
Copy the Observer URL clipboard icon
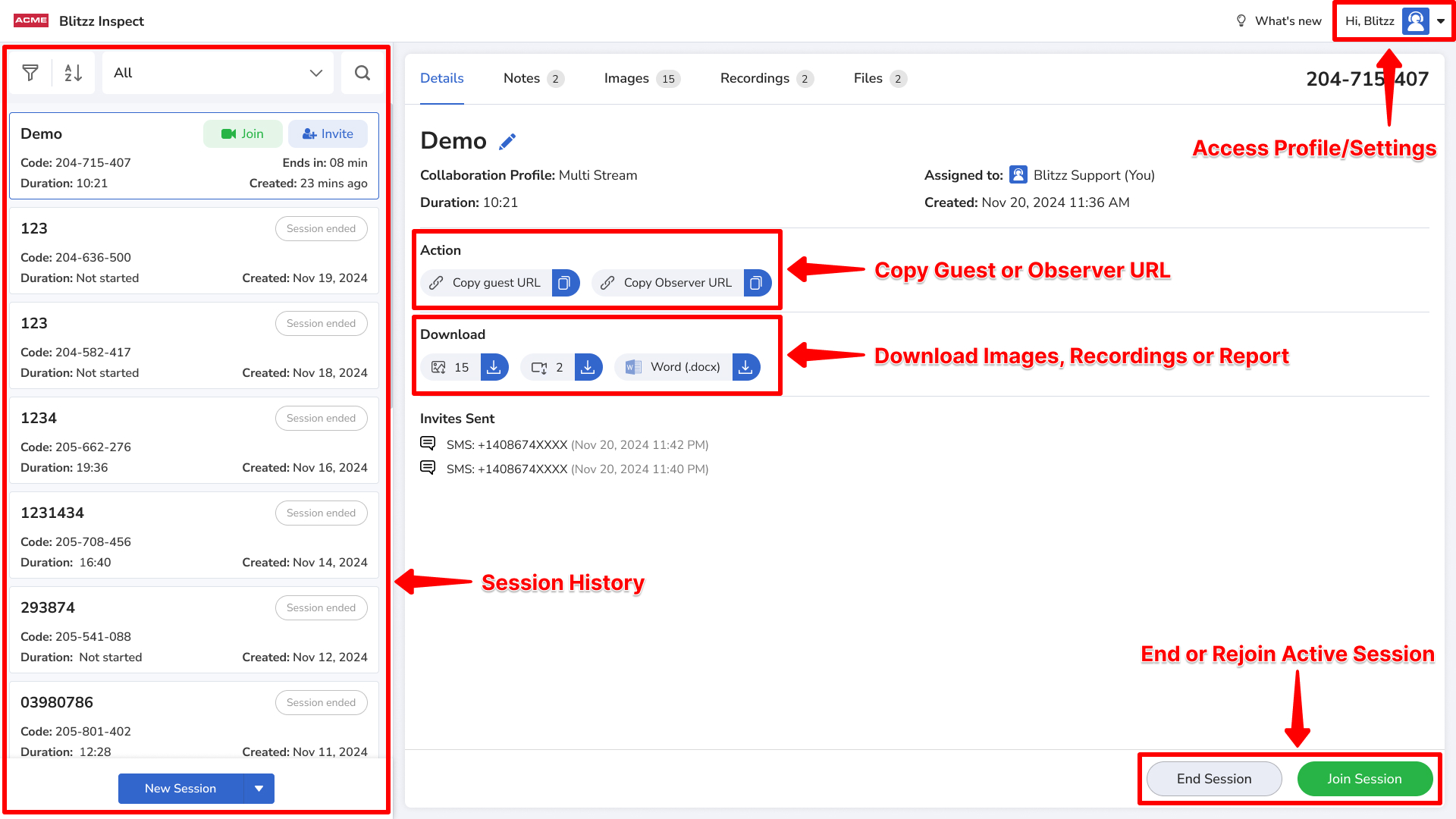point(757,283)
